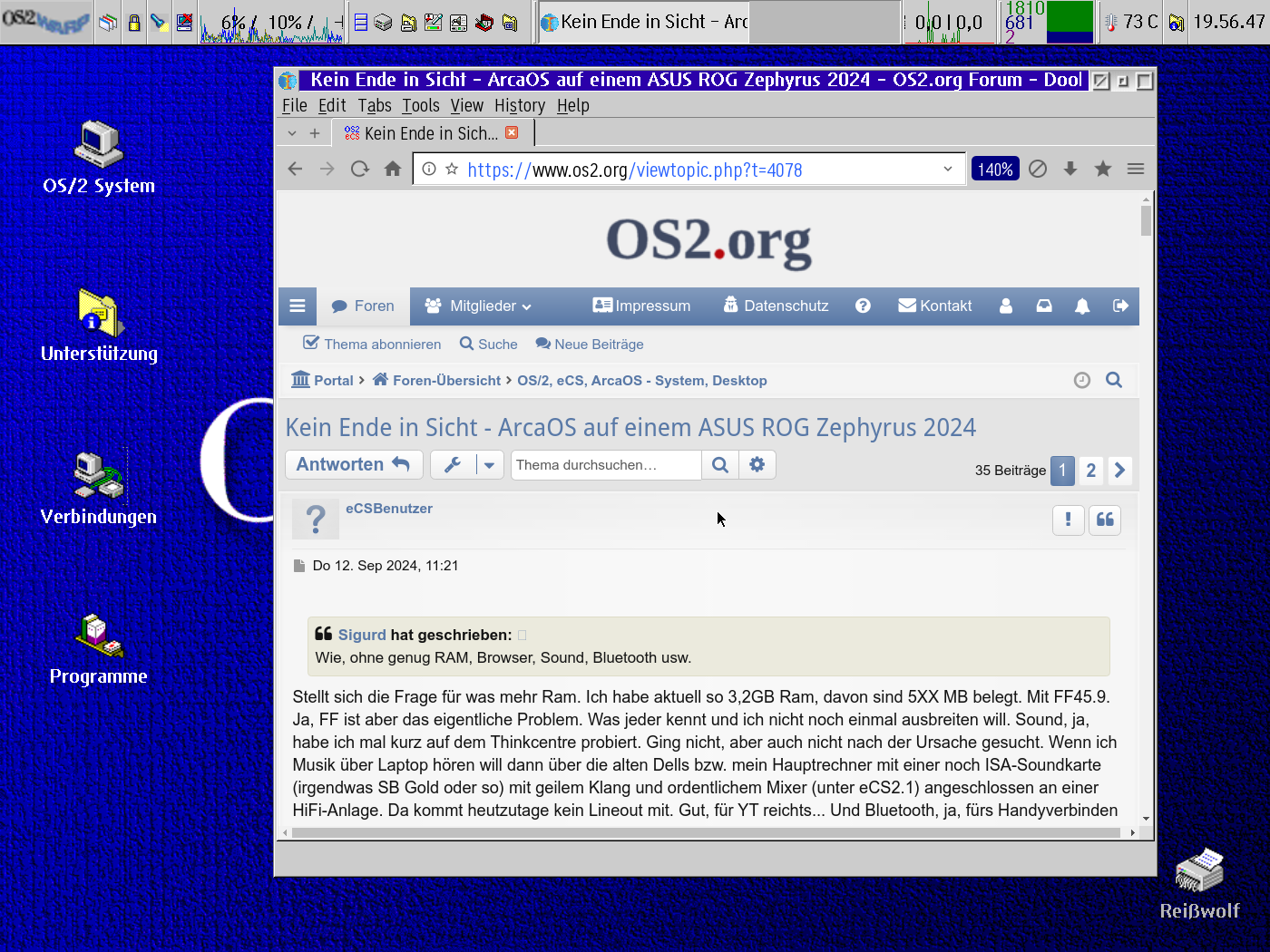The height and width of the screenshot is (952, 1270).
Task: Open the Kontakt link
Action: 934,306
